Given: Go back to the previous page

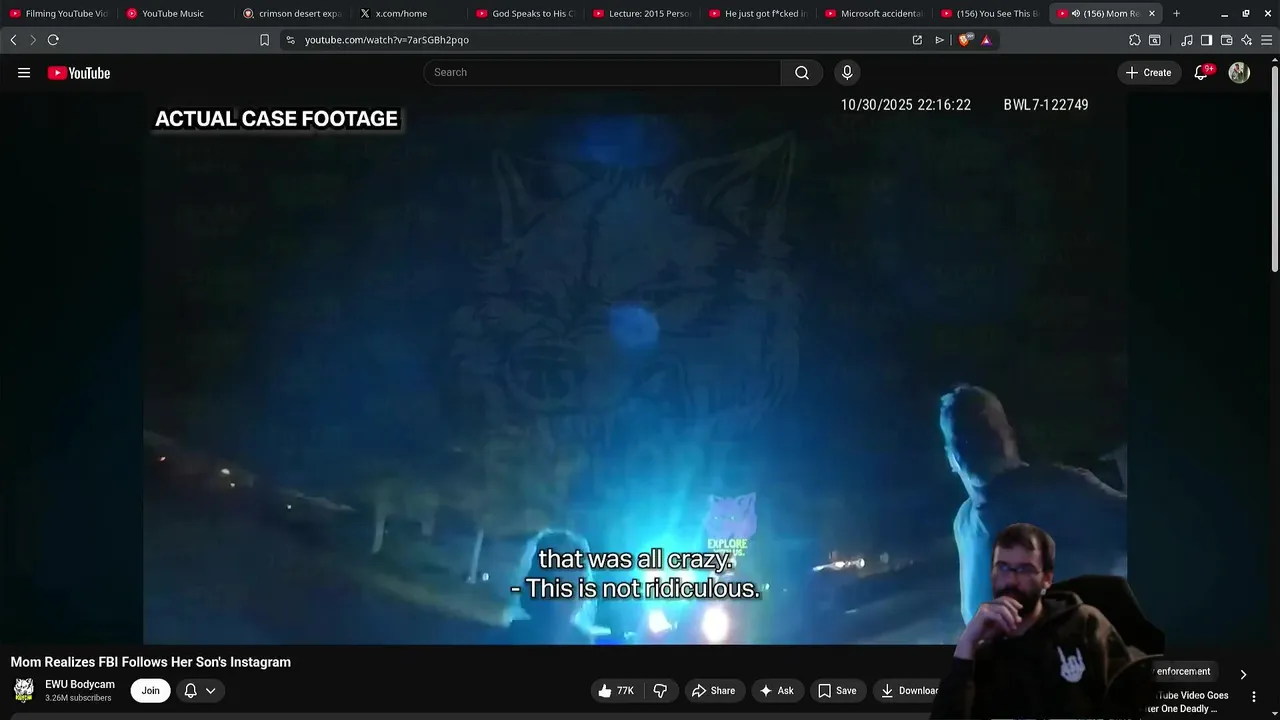Looking at the screenshot, I should (13, 40).
